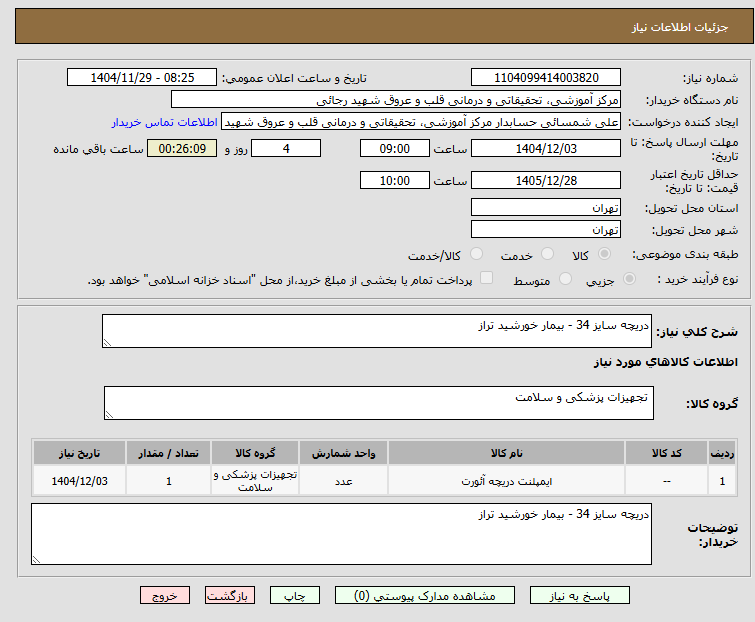
Task: Open اطلاعات تماس خریدار link
Action: (165, 122)
